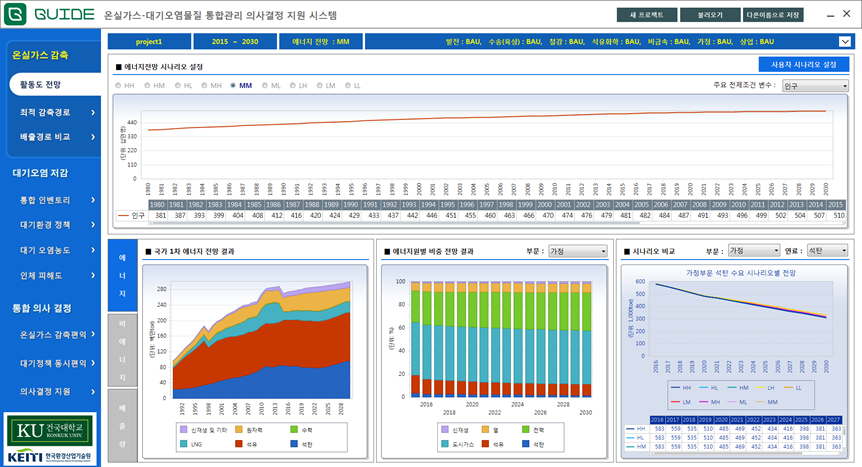Click the 인구 series legend line marker
862x467 pixels.
pyautogui.click(x=124, y=215)
